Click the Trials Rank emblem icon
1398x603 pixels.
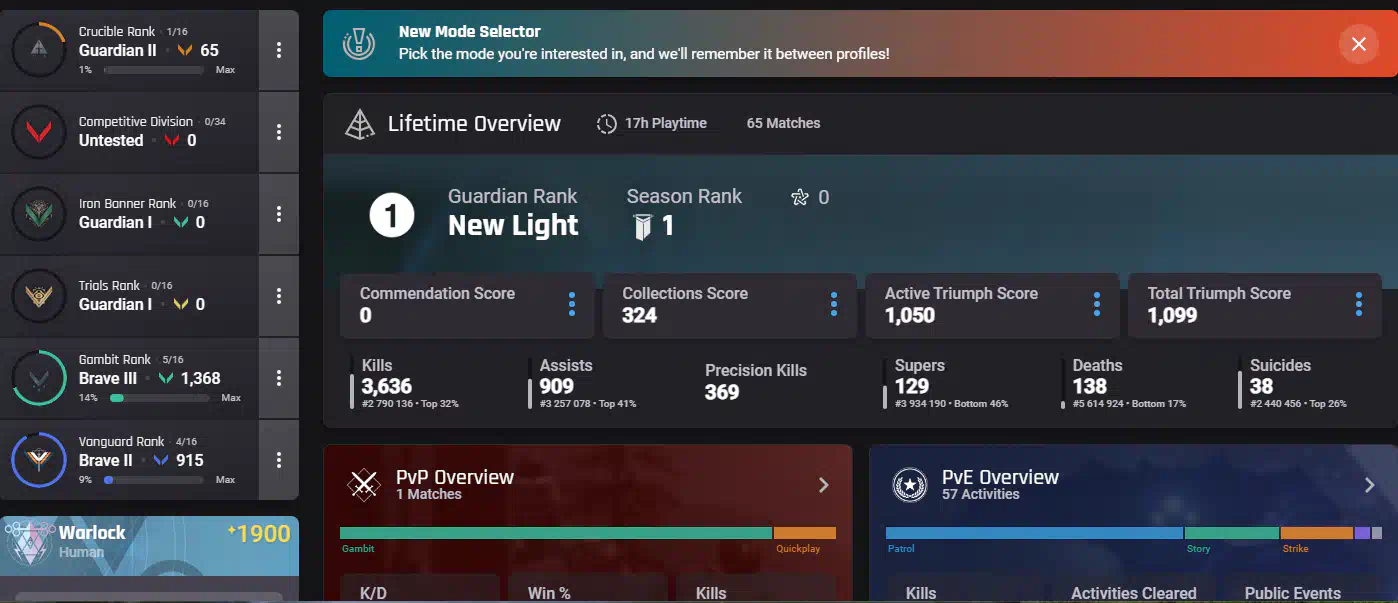[x=38, y=296]
